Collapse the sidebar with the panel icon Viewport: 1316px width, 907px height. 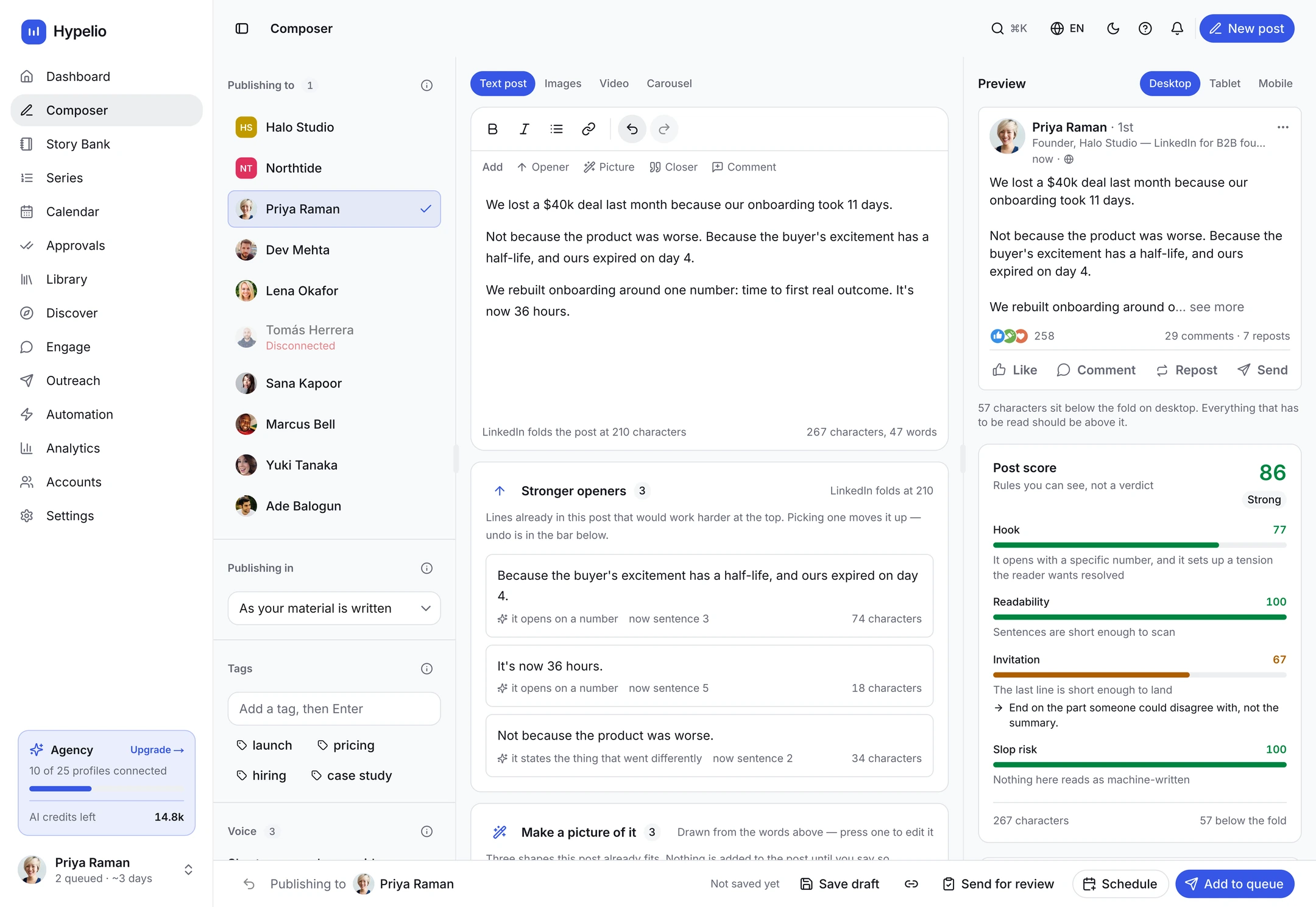coord(242,29)
